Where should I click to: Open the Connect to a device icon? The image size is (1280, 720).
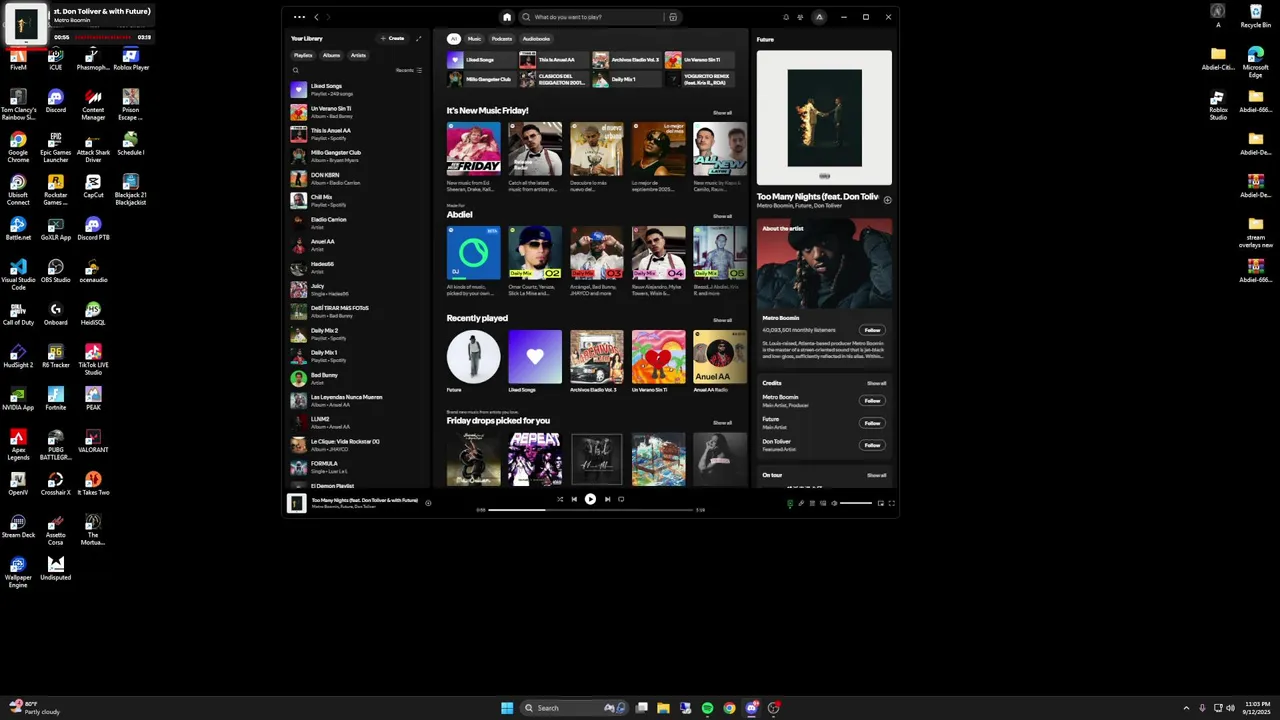coord(823,503)
